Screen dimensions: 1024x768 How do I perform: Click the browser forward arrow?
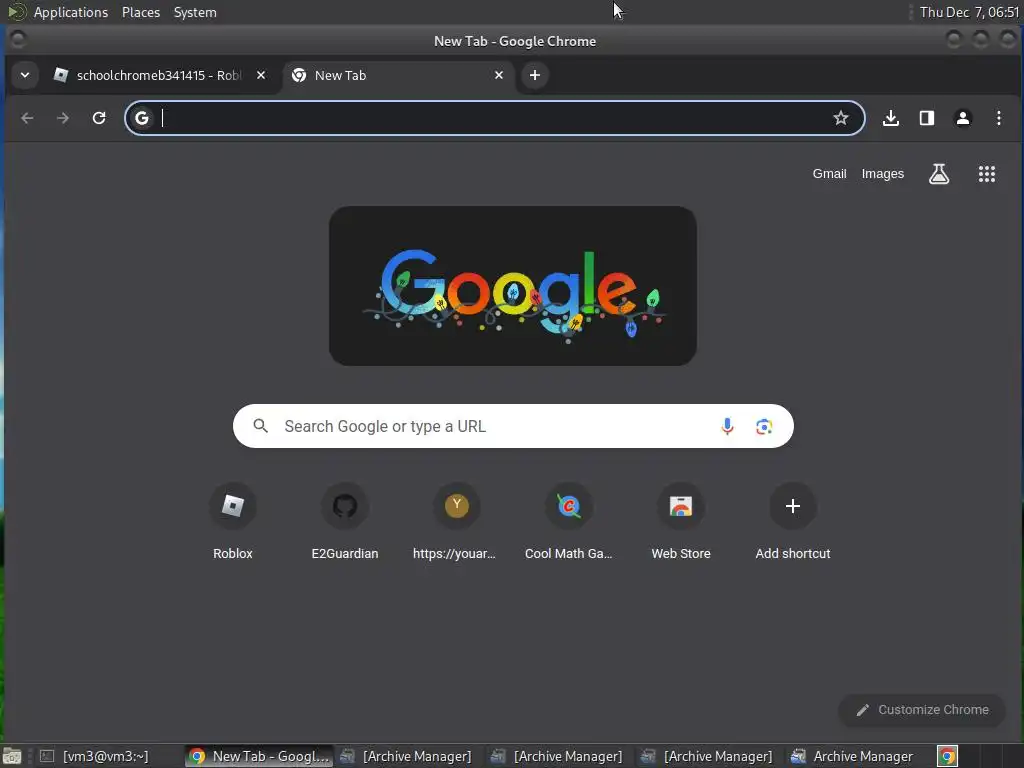[x=63, y=118]
